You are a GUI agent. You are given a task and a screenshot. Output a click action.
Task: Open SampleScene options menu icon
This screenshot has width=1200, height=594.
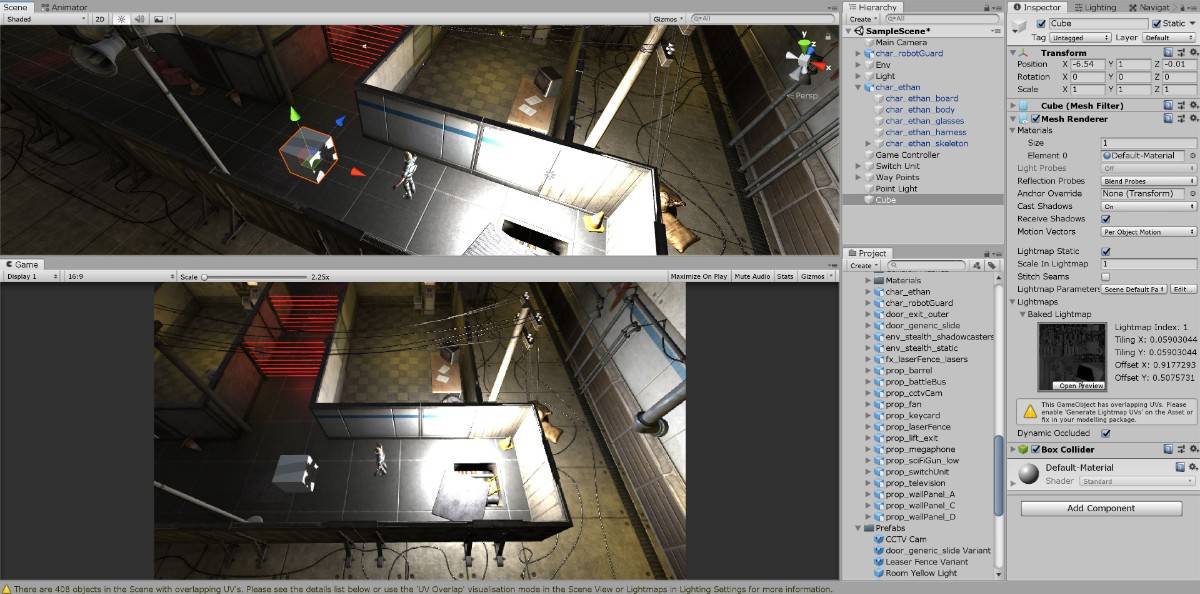[x=996, y=31]
